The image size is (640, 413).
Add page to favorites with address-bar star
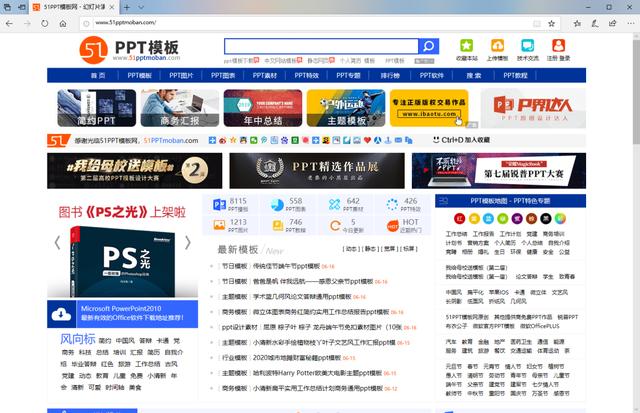click(551, 23)
